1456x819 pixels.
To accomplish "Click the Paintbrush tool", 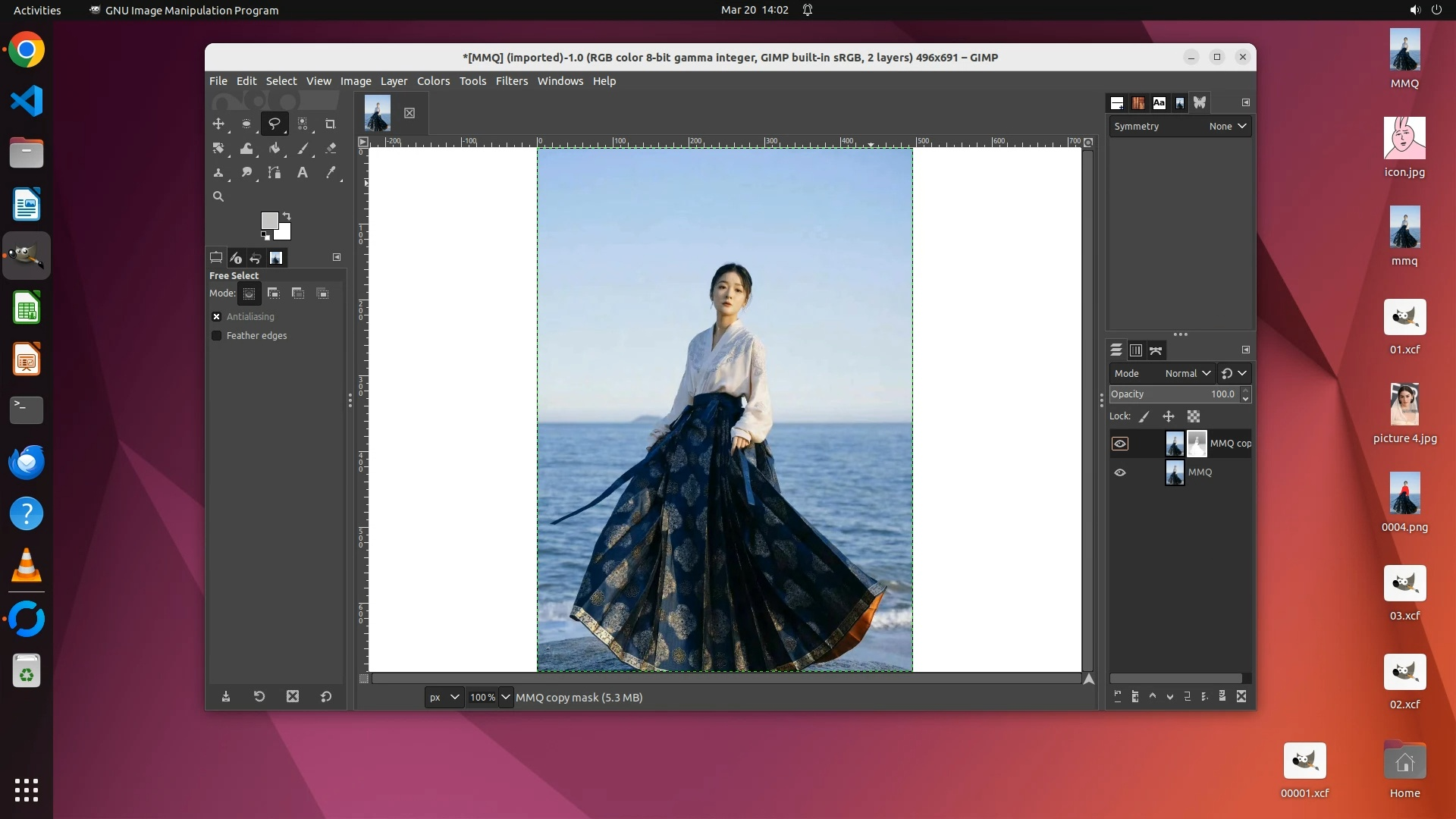I will click(303, 149).
